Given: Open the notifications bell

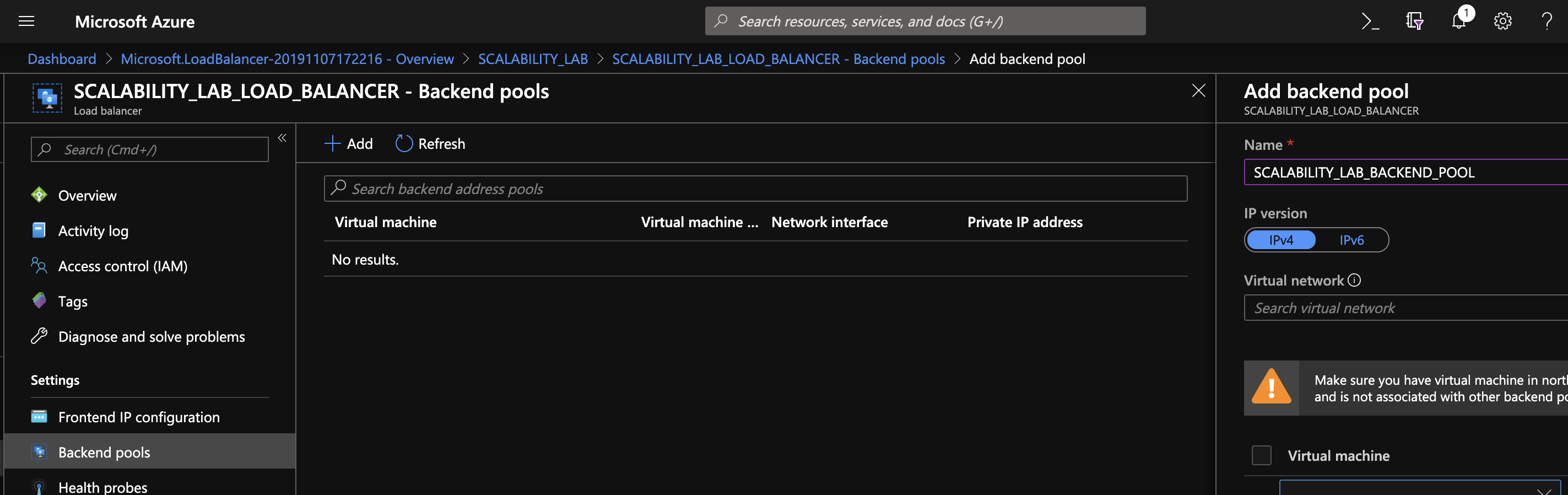Looking at the screenshot, I should click(x=1459, y=21).
